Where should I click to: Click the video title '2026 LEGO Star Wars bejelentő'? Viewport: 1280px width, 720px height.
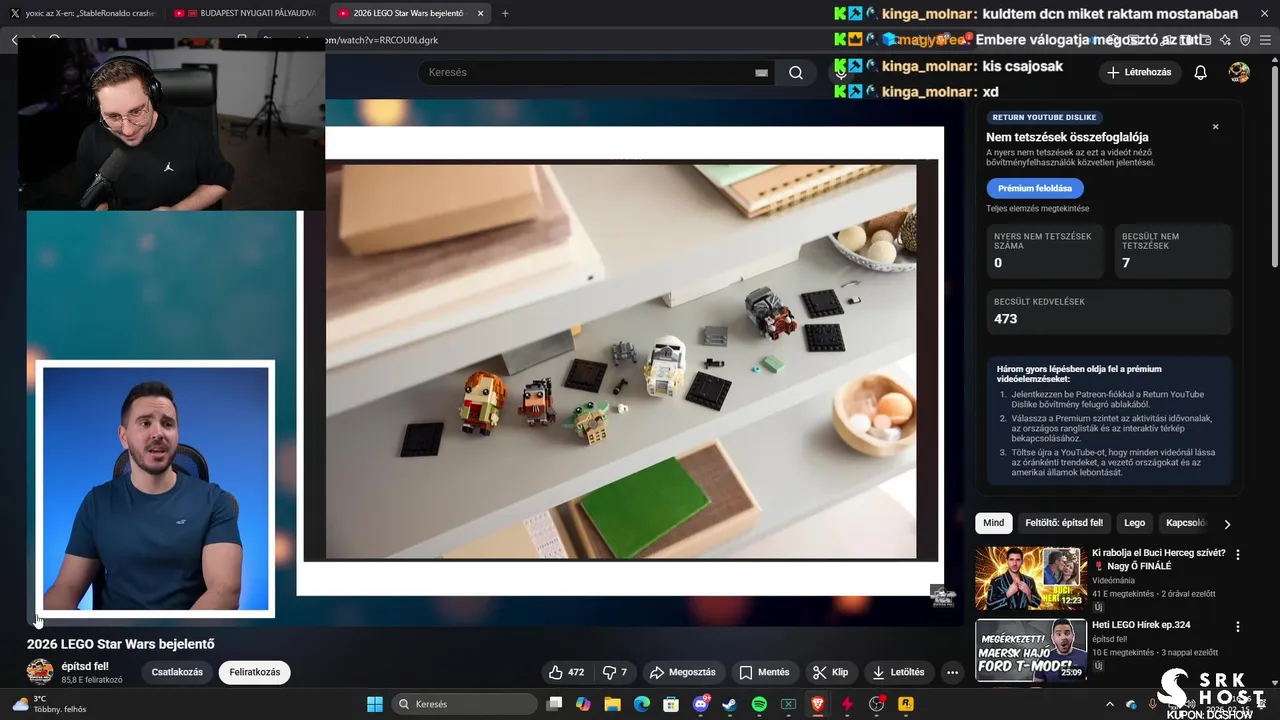pyautogui.click(x=121, y=644)
